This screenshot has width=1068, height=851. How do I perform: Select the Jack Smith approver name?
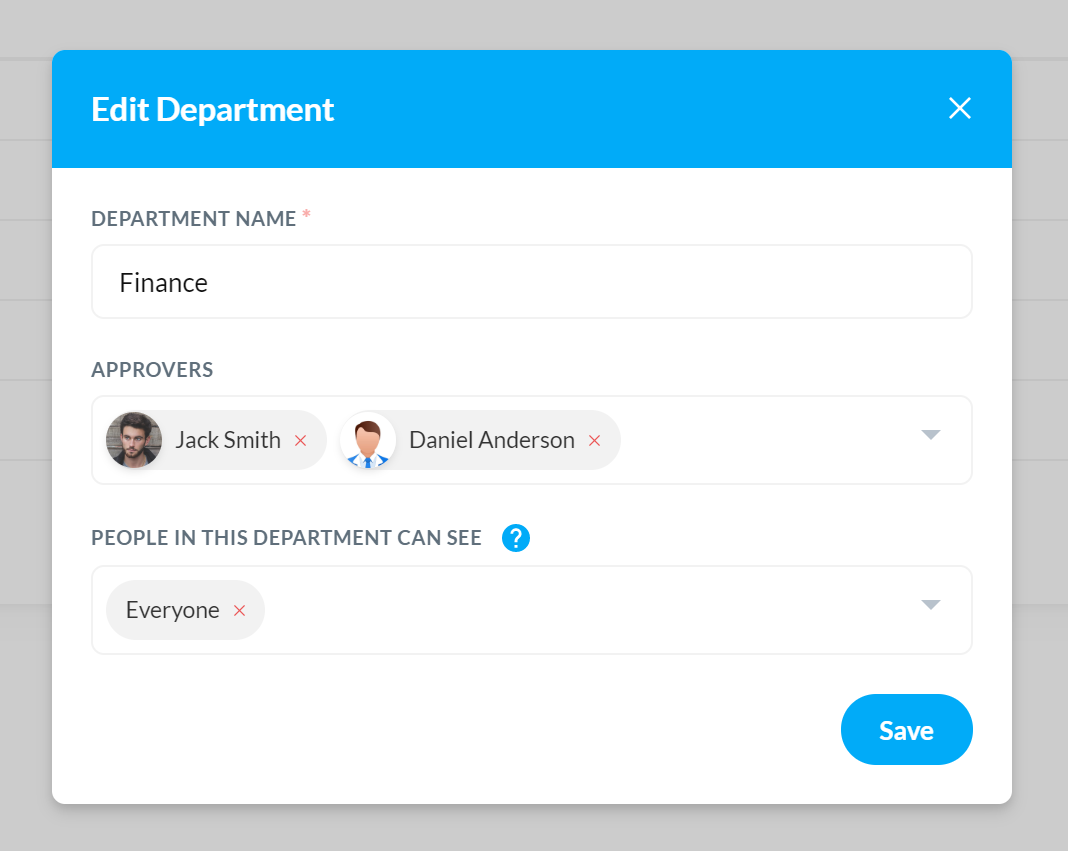click(228, 440)
